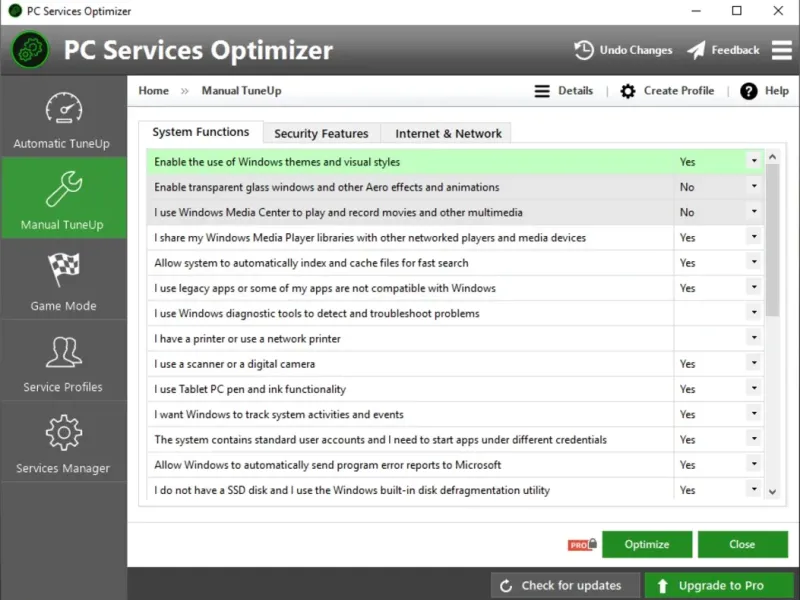Expand dropdown for printer or network printer row
This screenshot has width=800, height=600.
point(754,337)
